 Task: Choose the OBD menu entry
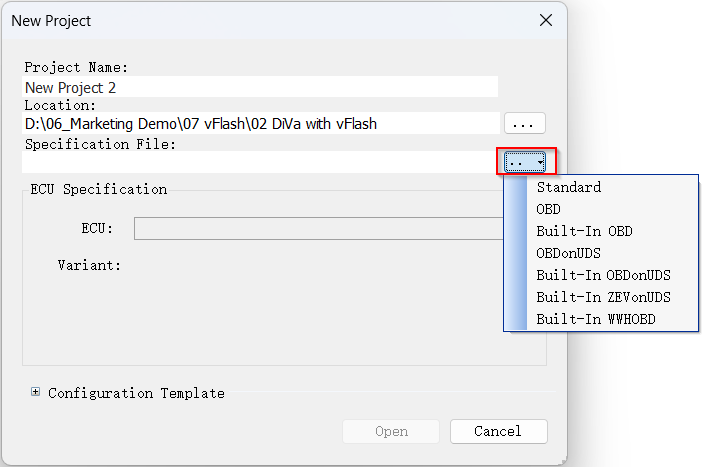[x=549, y=209]
